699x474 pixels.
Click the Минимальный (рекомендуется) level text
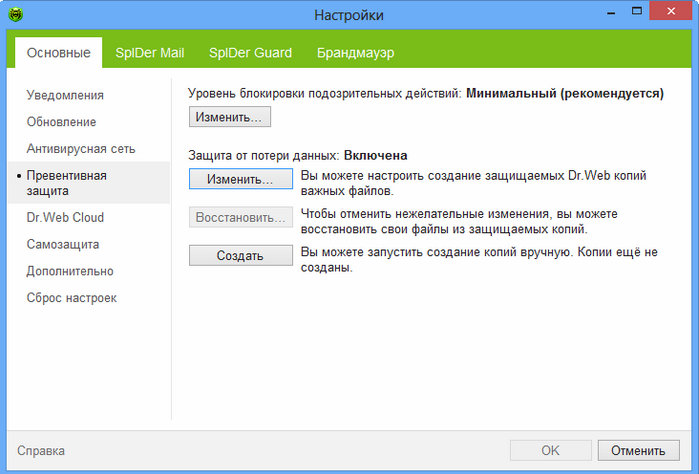(565, 93)
